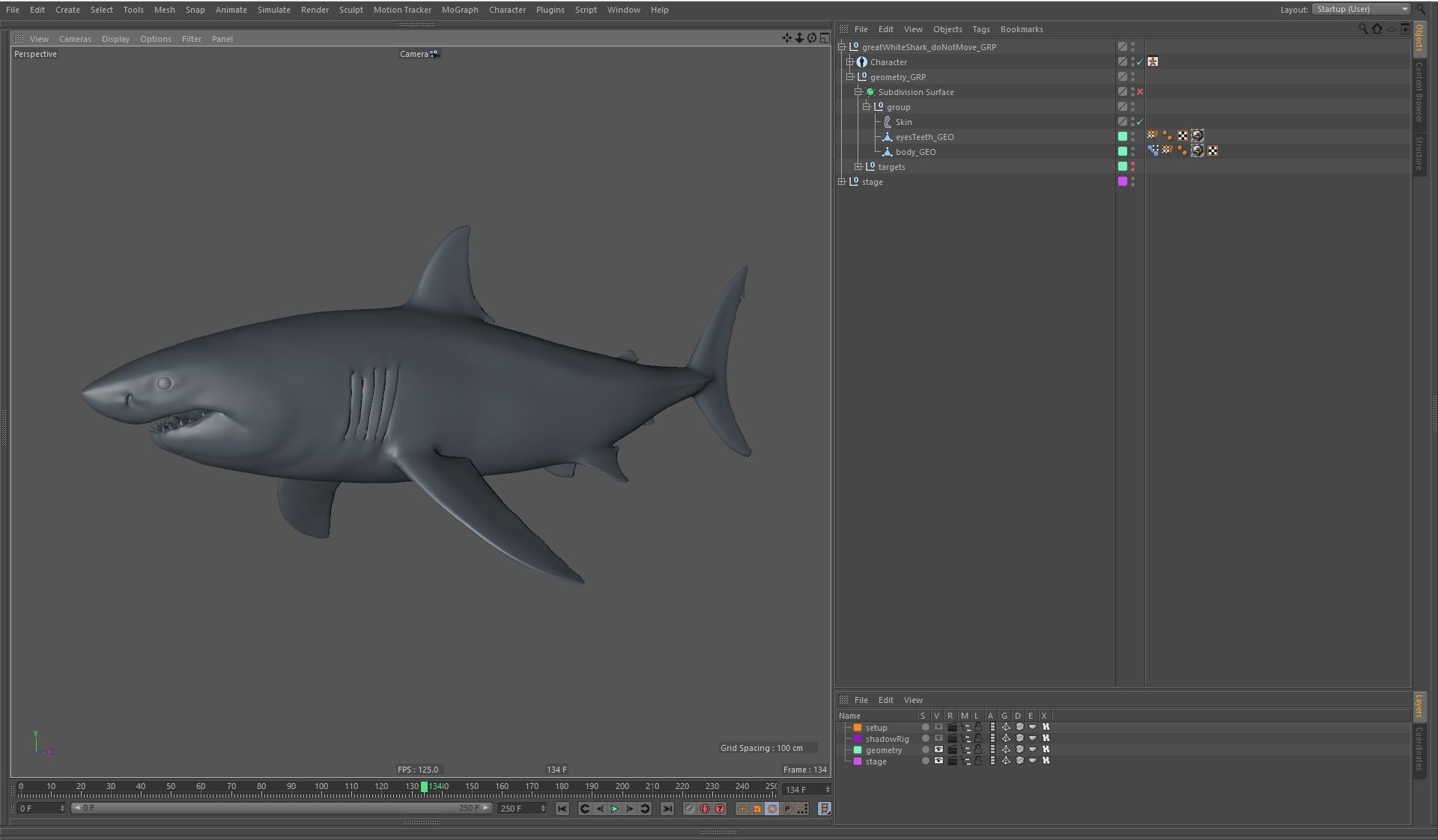Toggle visibility eye for setup layer
The width and height of the screenshot is (1438, 840).
pyautogui.click(x=938, y=727)
